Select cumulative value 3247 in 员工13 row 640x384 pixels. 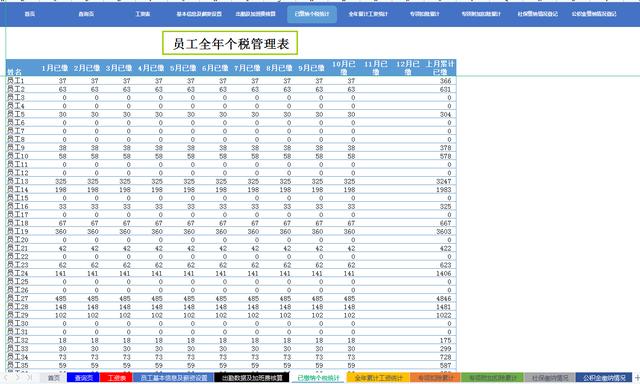pos(443,181)
